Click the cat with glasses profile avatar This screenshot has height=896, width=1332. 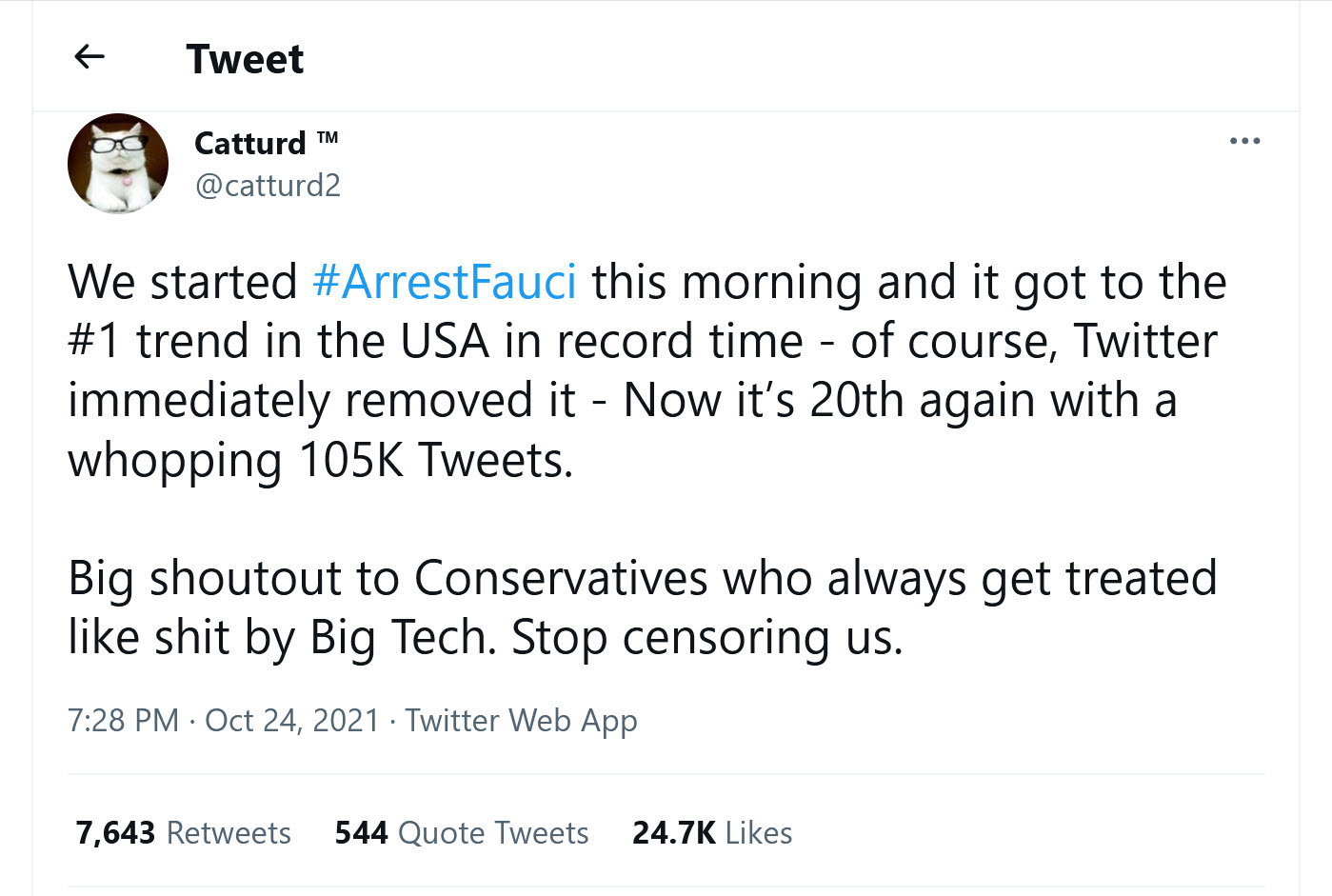click(118, 164)
